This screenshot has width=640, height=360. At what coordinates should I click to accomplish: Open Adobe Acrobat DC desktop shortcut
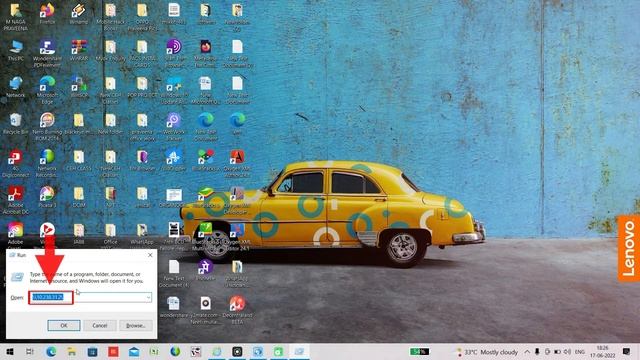pos(16,200)
